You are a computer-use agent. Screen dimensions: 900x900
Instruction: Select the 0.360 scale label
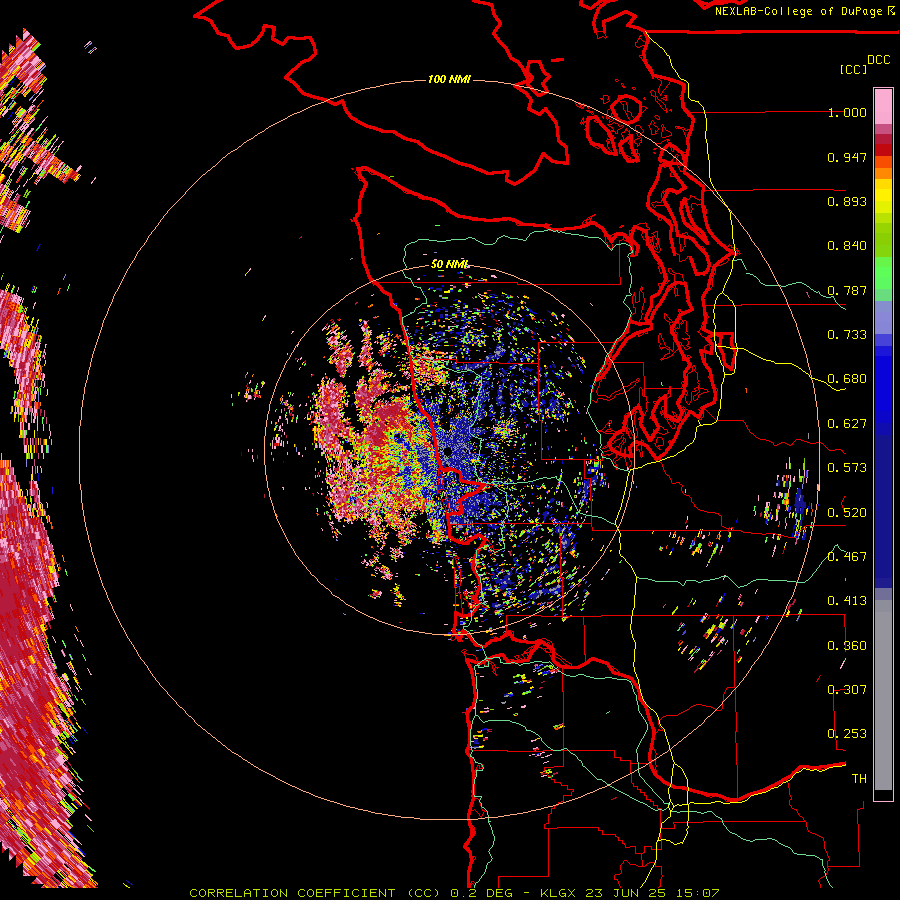[847, 646]
